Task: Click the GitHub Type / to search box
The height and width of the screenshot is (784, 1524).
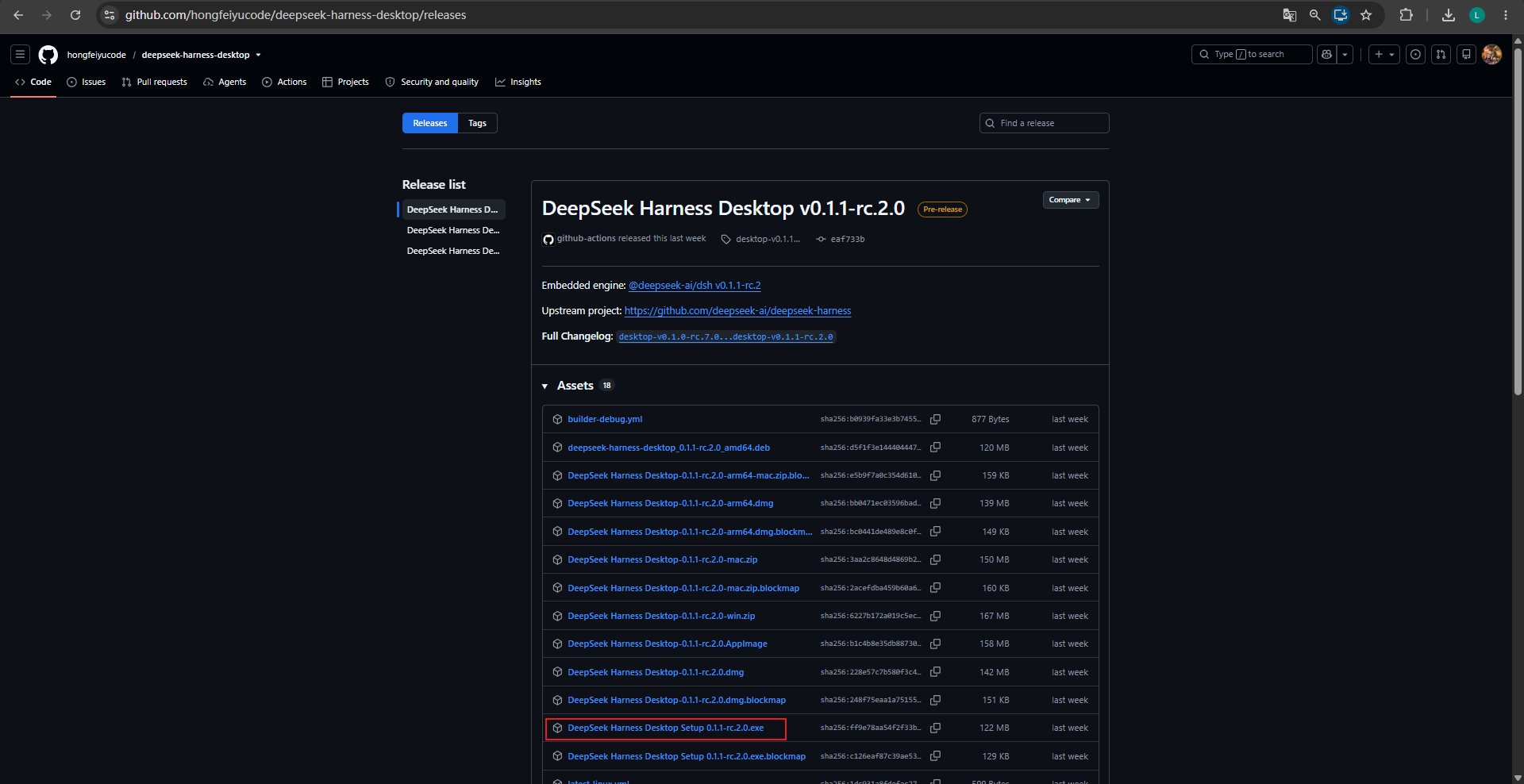Action: (x=1252, y=55)
